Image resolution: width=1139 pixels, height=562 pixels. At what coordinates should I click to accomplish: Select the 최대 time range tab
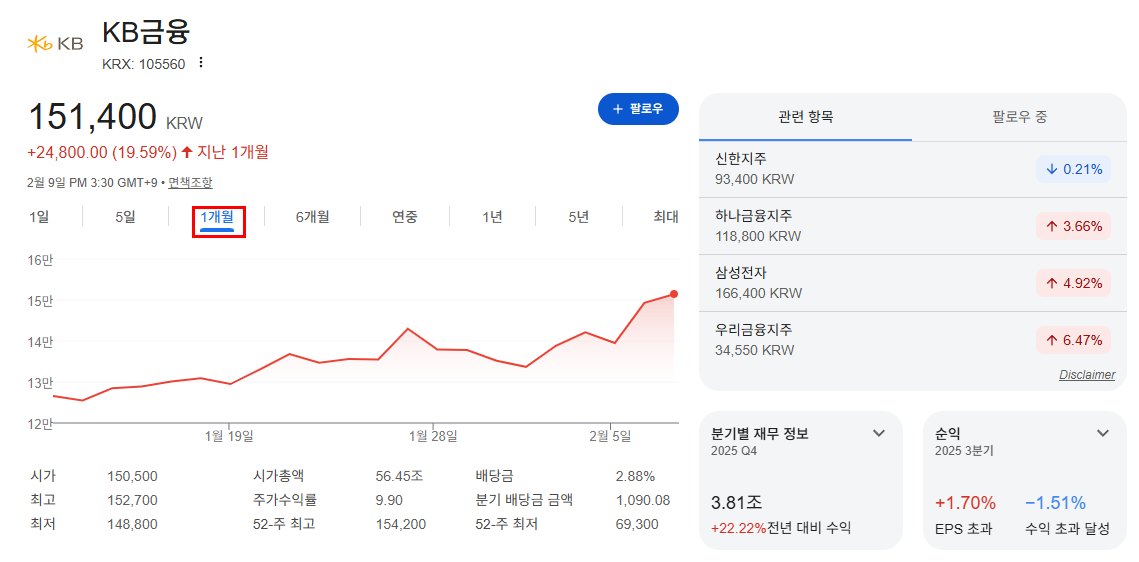click(x=665, y=216)
